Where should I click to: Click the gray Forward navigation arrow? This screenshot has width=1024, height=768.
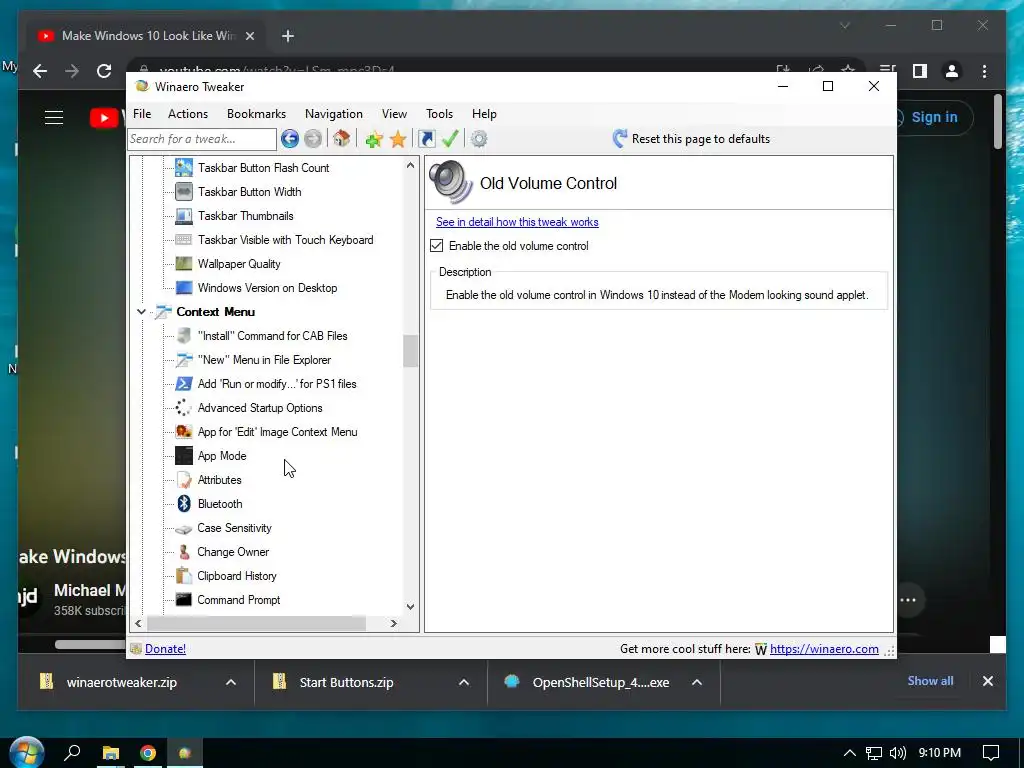(313, 138)
